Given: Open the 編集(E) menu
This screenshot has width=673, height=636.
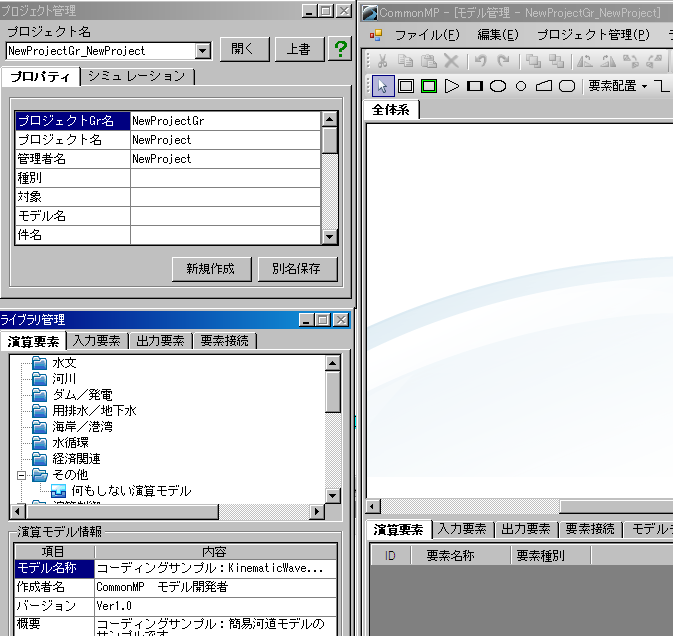Looking at the screenshot, I should click(498, 35).
